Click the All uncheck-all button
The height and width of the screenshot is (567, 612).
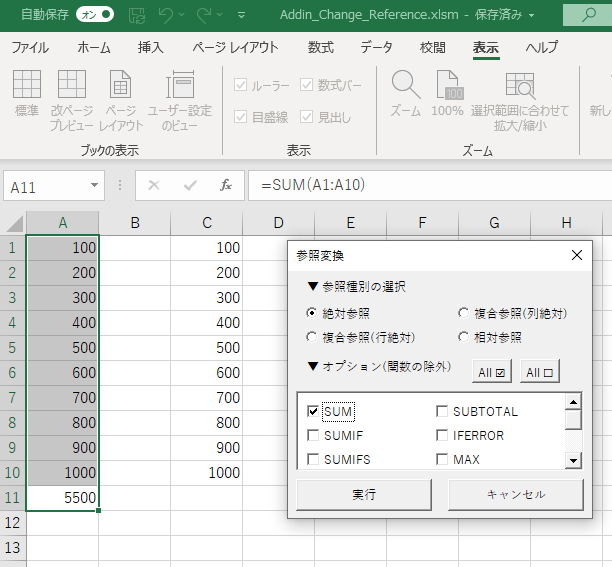[x=539, y=372]
